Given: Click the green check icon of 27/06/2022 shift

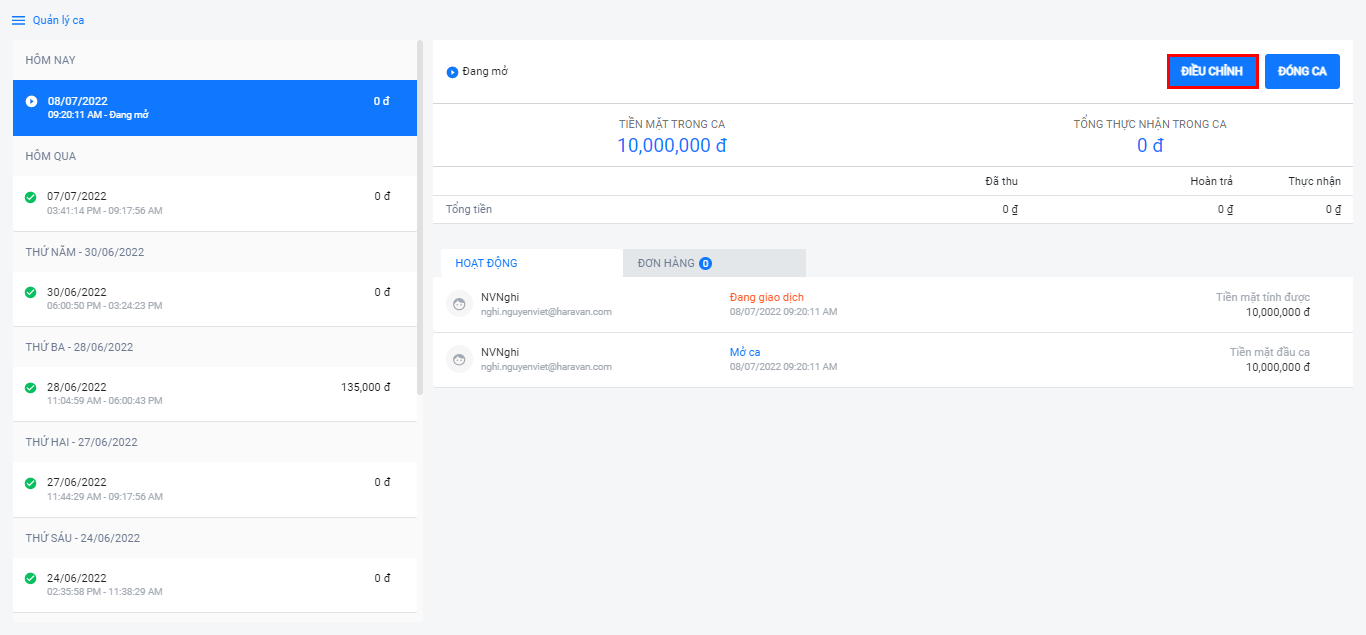Looking at the screenshot, I should (31, 483).
